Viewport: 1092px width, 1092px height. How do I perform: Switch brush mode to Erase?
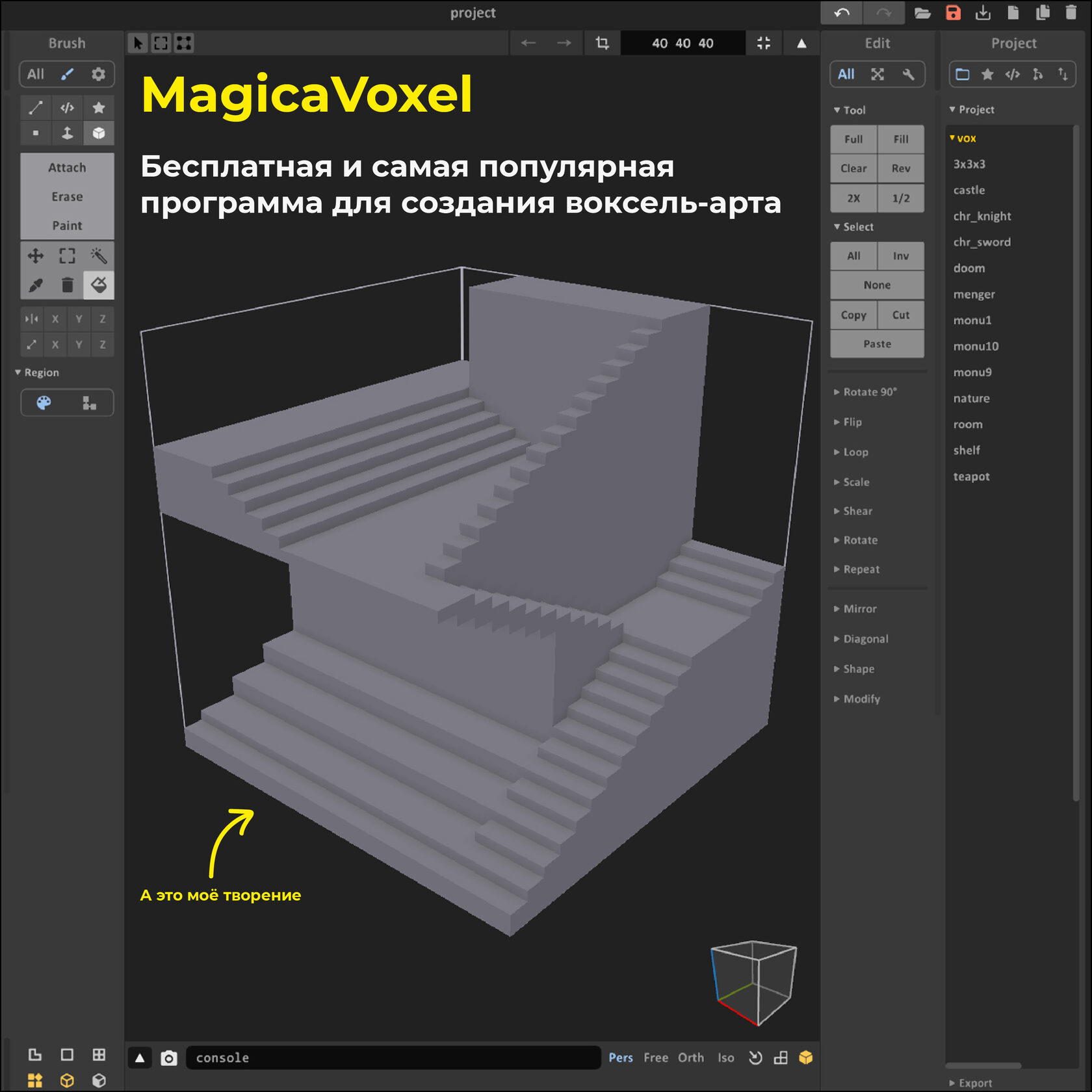tap(67, 196)
